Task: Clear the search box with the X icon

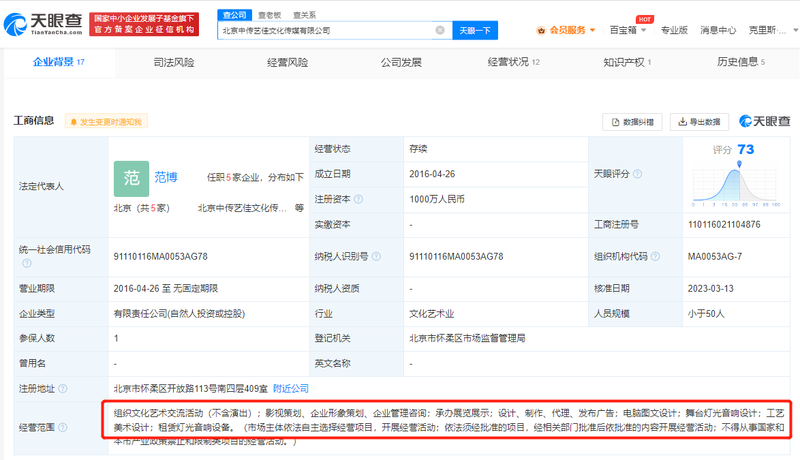Action: point(440,30)
